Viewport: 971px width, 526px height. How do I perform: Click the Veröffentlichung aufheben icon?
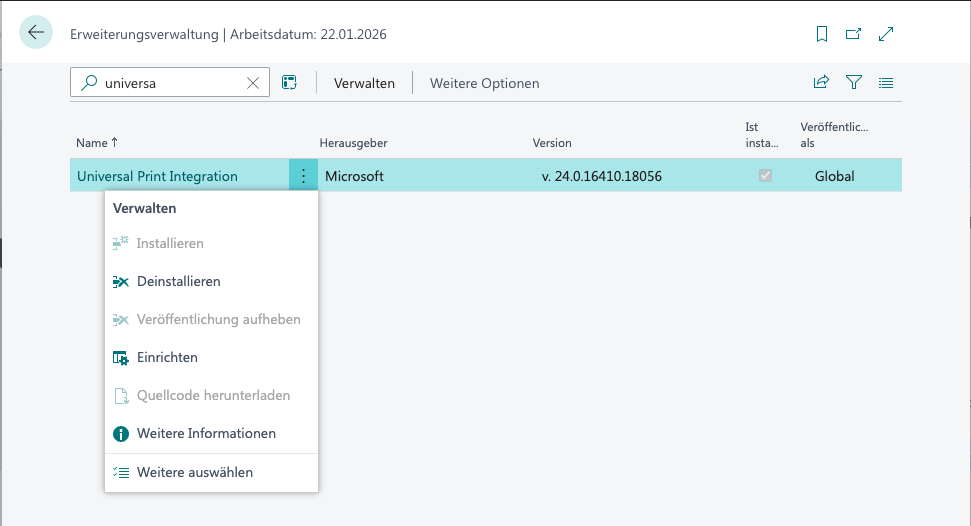[x=121, y=320]
